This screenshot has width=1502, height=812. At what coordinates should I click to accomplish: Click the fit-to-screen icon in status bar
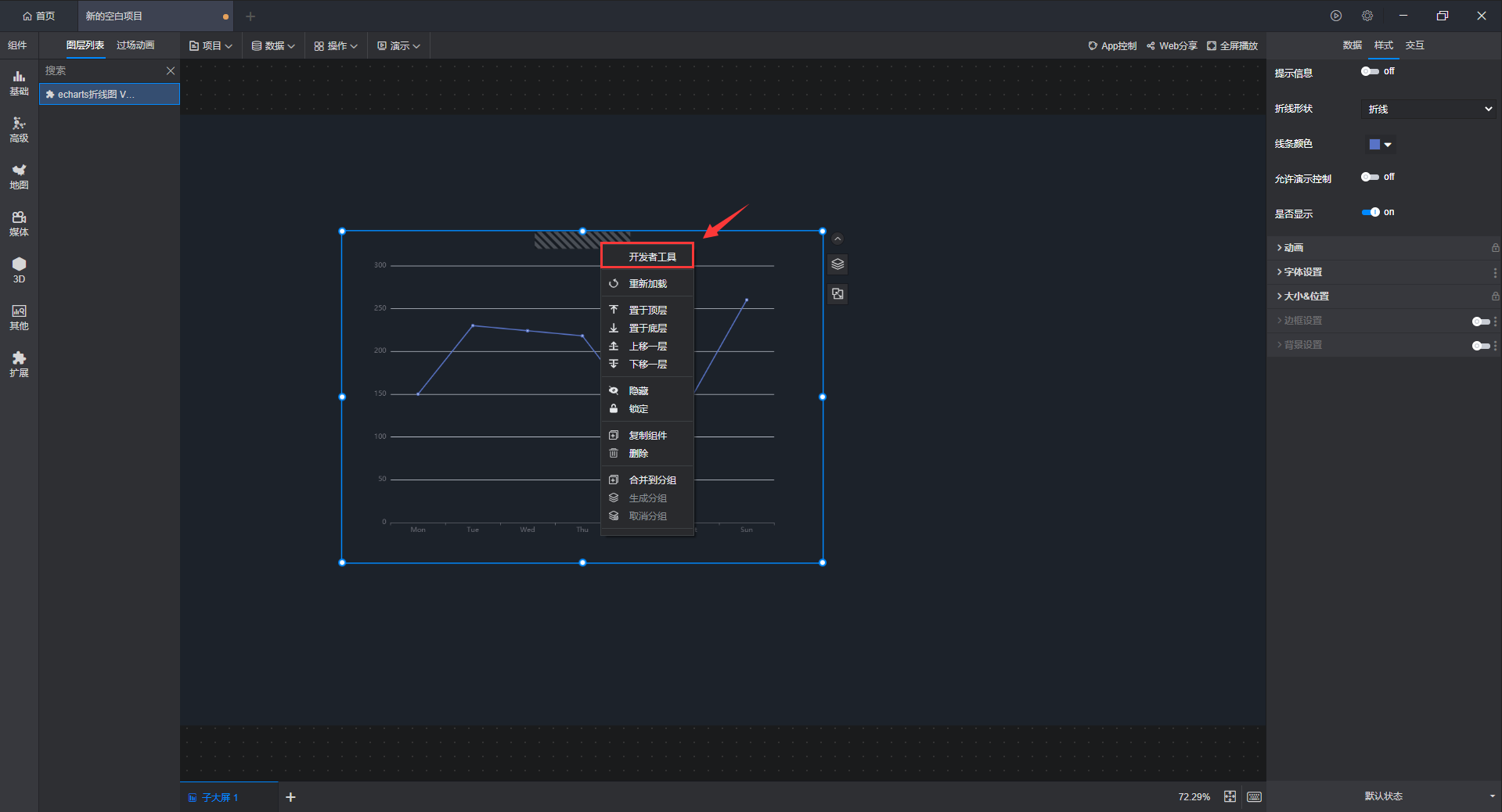tap(1230, 796)
